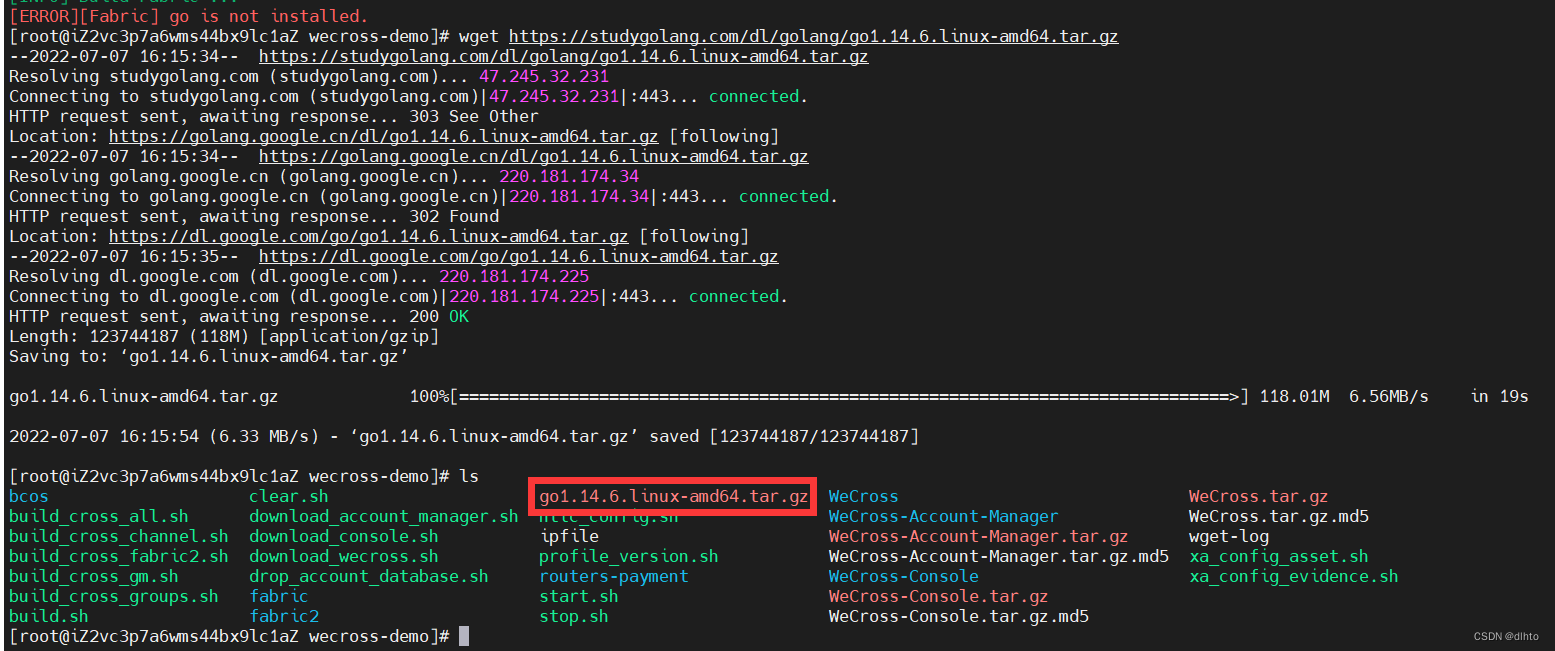The width and height of the screenshot is (1555, 651).
Task: Click the studygolang.com URL in the wget command
Action: coord(813,37)
